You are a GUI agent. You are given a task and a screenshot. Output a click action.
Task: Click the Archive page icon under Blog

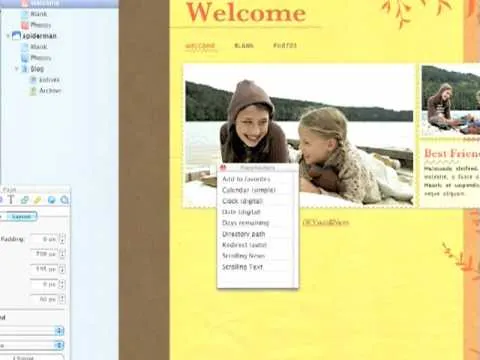point(33,91)
